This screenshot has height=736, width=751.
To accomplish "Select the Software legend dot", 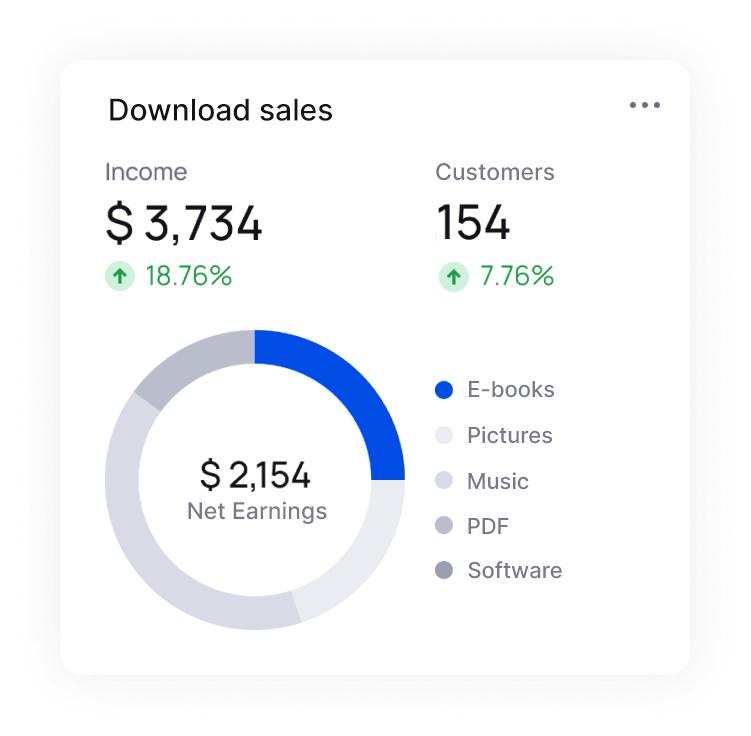I will 444,570.
